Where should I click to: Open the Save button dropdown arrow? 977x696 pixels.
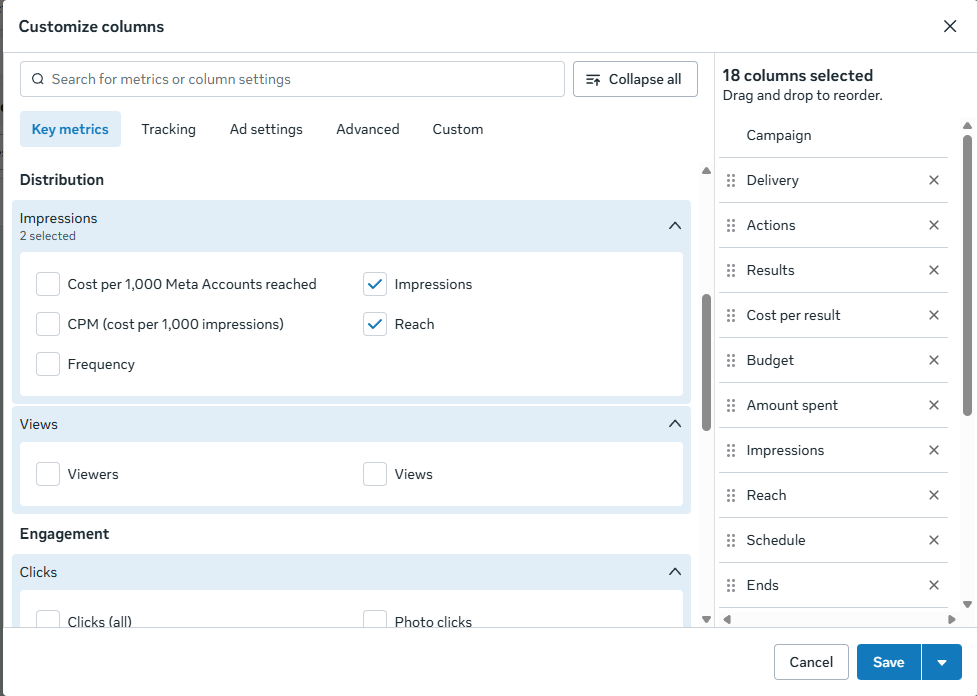coord(941,662)
